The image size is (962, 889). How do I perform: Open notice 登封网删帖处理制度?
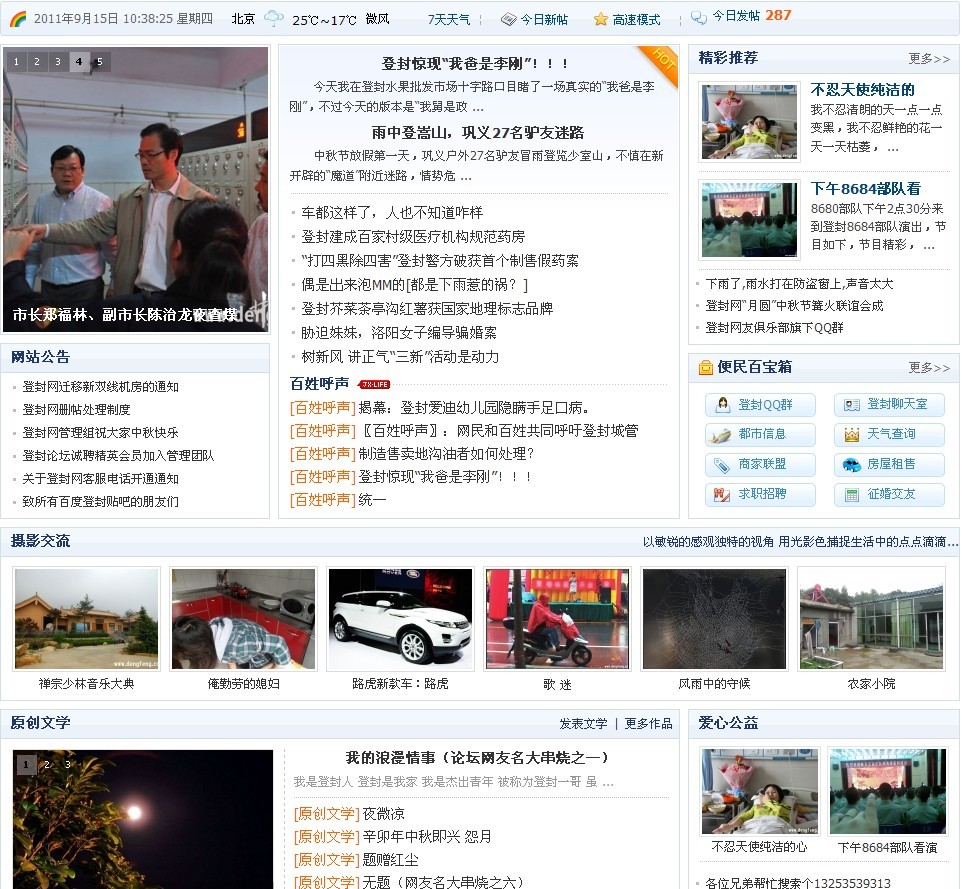point(76,409)
